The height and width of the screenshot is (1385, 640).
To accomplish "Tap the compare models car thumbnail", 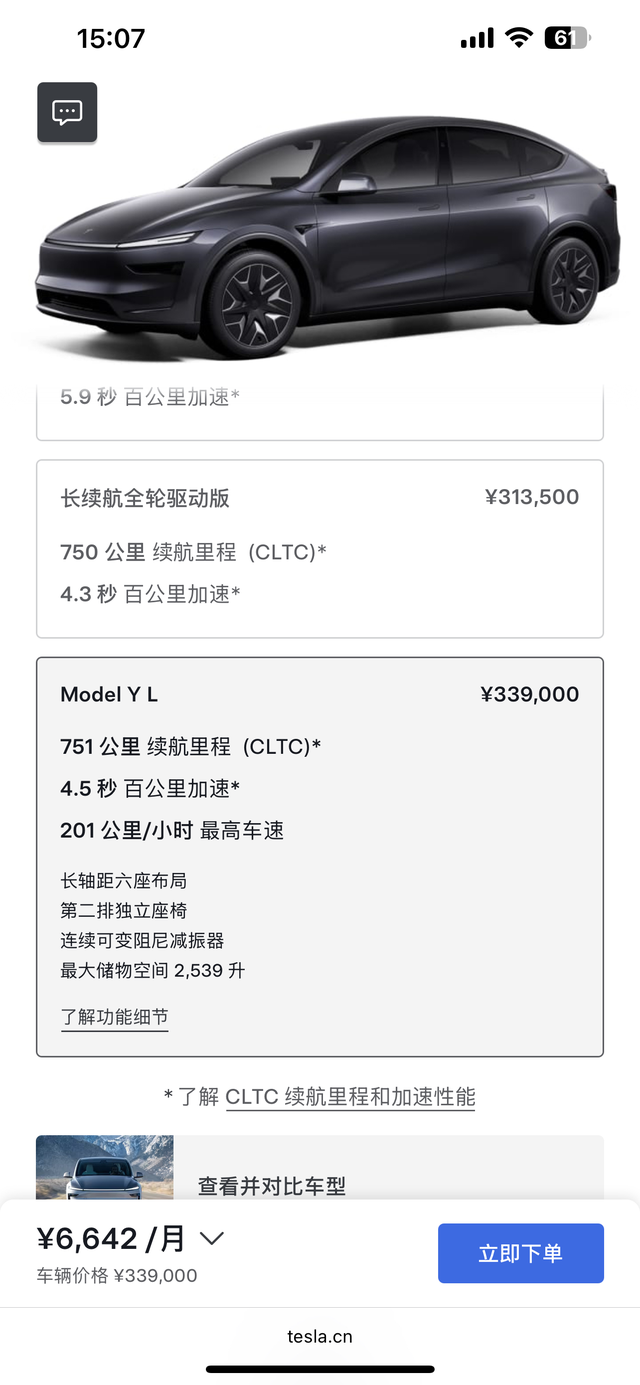I will (104, 1168).
